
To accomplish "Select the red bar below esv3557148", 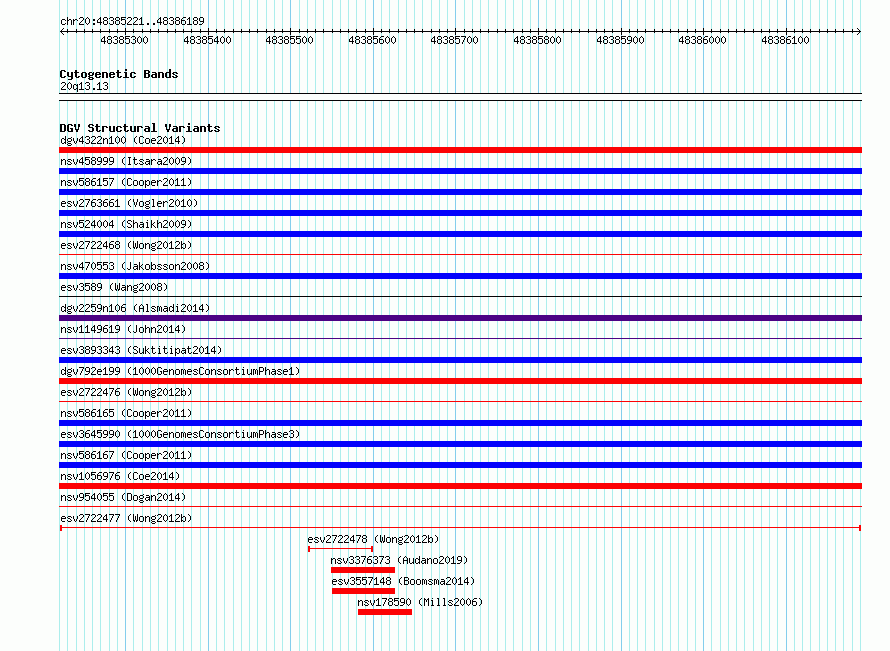I will tap(363, 591).
